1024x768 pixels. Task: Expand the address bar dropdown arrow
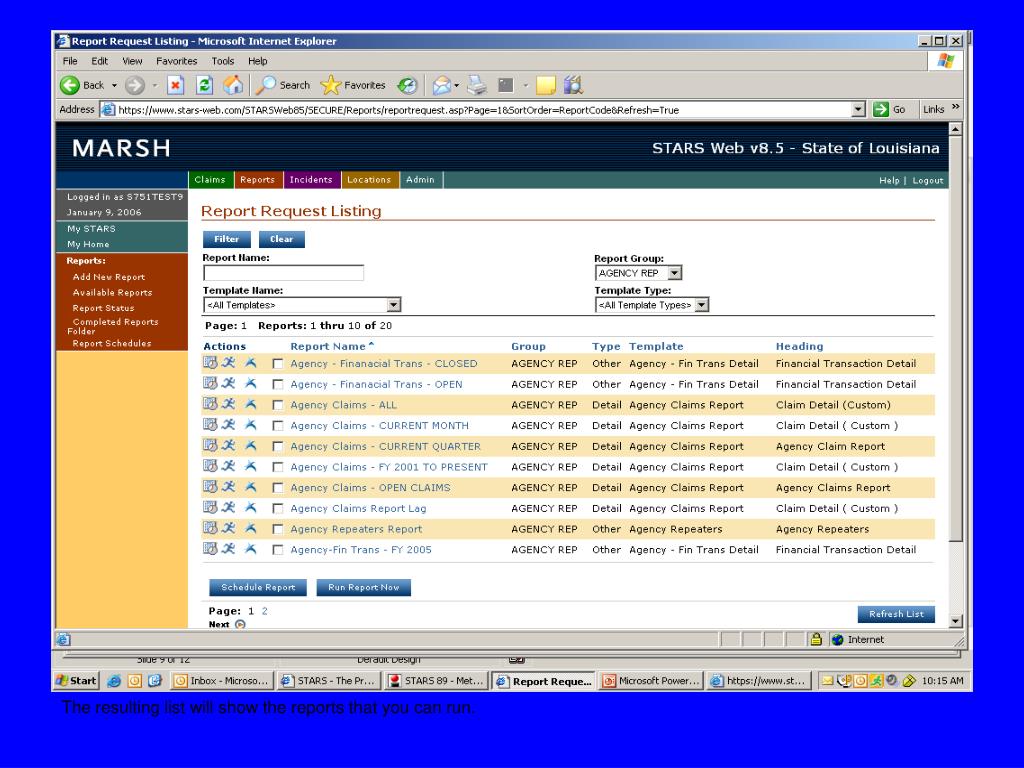coord(859,109)
